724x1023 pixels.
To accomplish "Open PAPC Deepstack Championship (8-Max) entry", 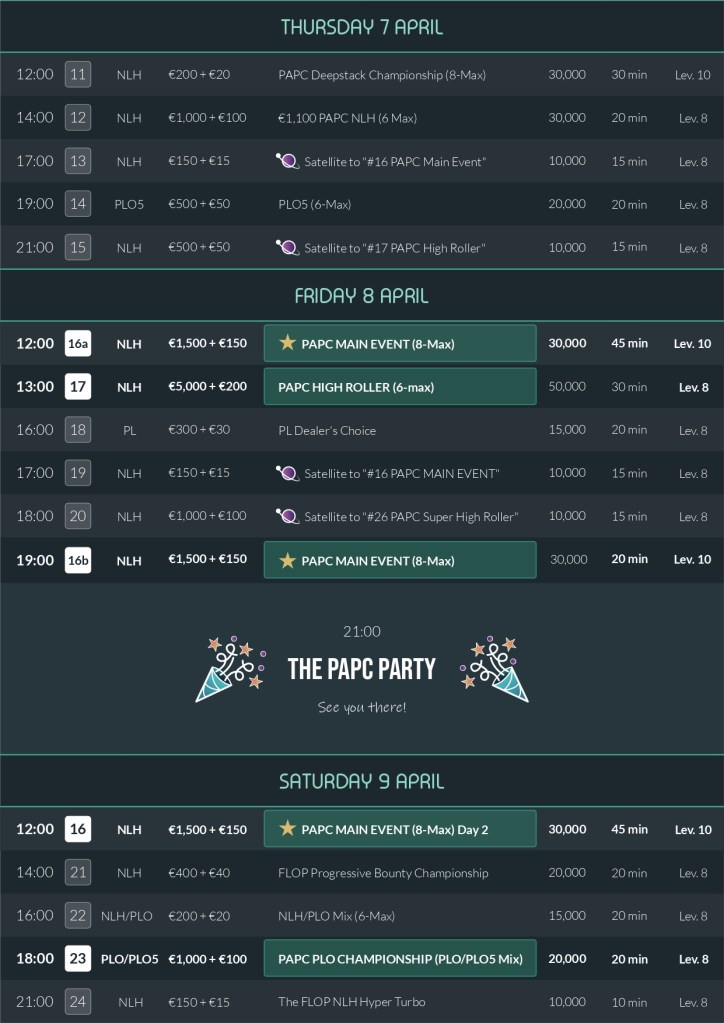I will tap(382, 75).
